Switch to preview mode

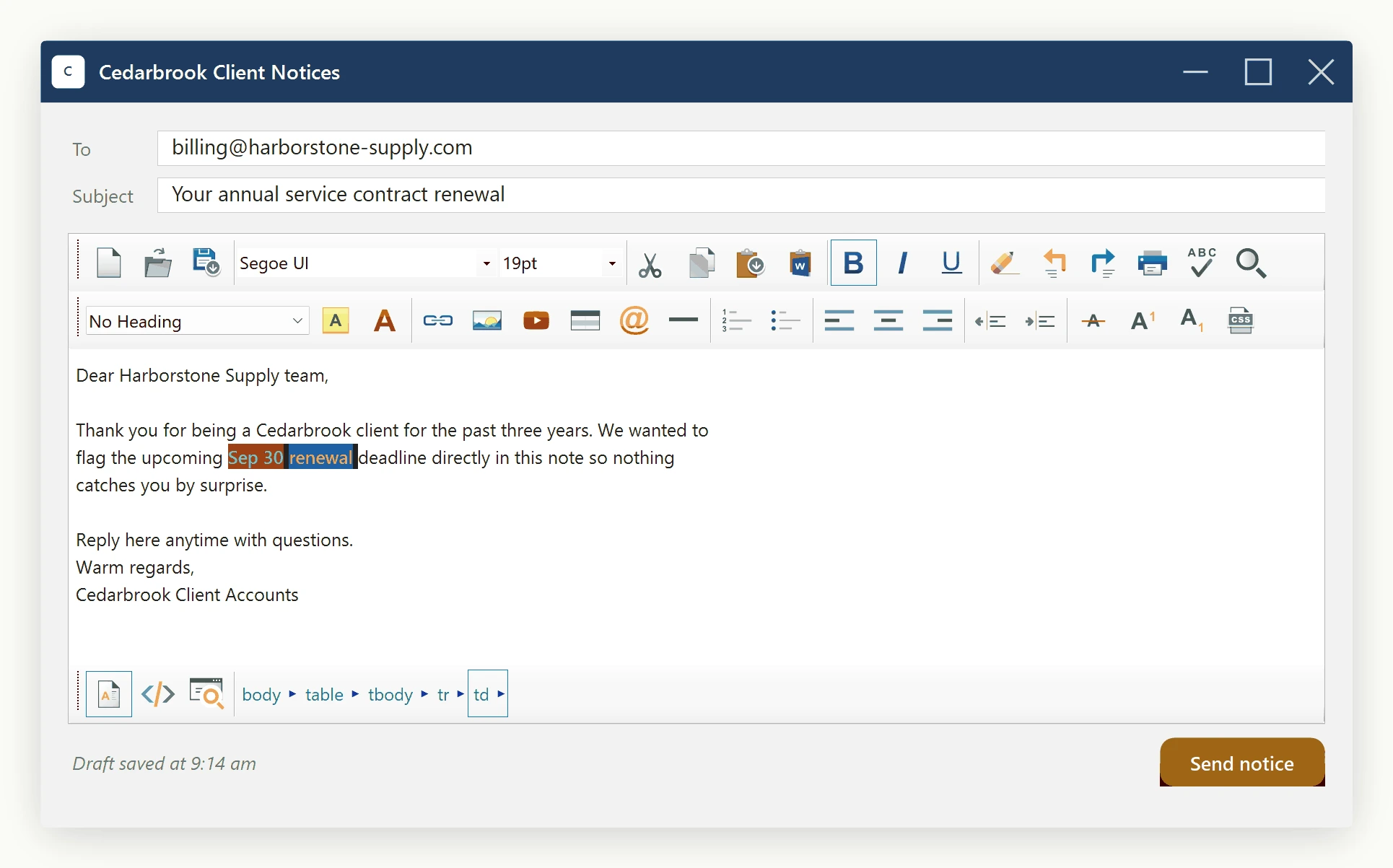pos(206,694)
